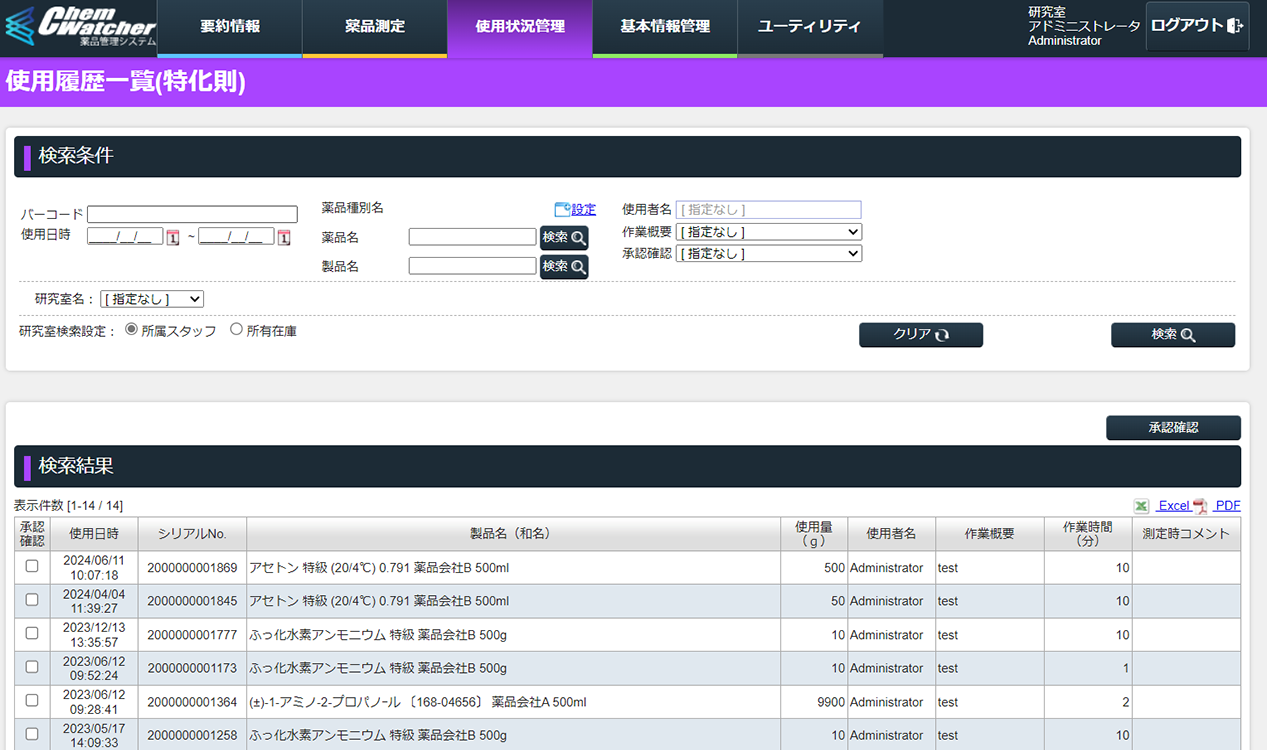Click the ChemWatcher logo icon
1267x750 pixels.
pyautogui.click(x=20, y=28)
